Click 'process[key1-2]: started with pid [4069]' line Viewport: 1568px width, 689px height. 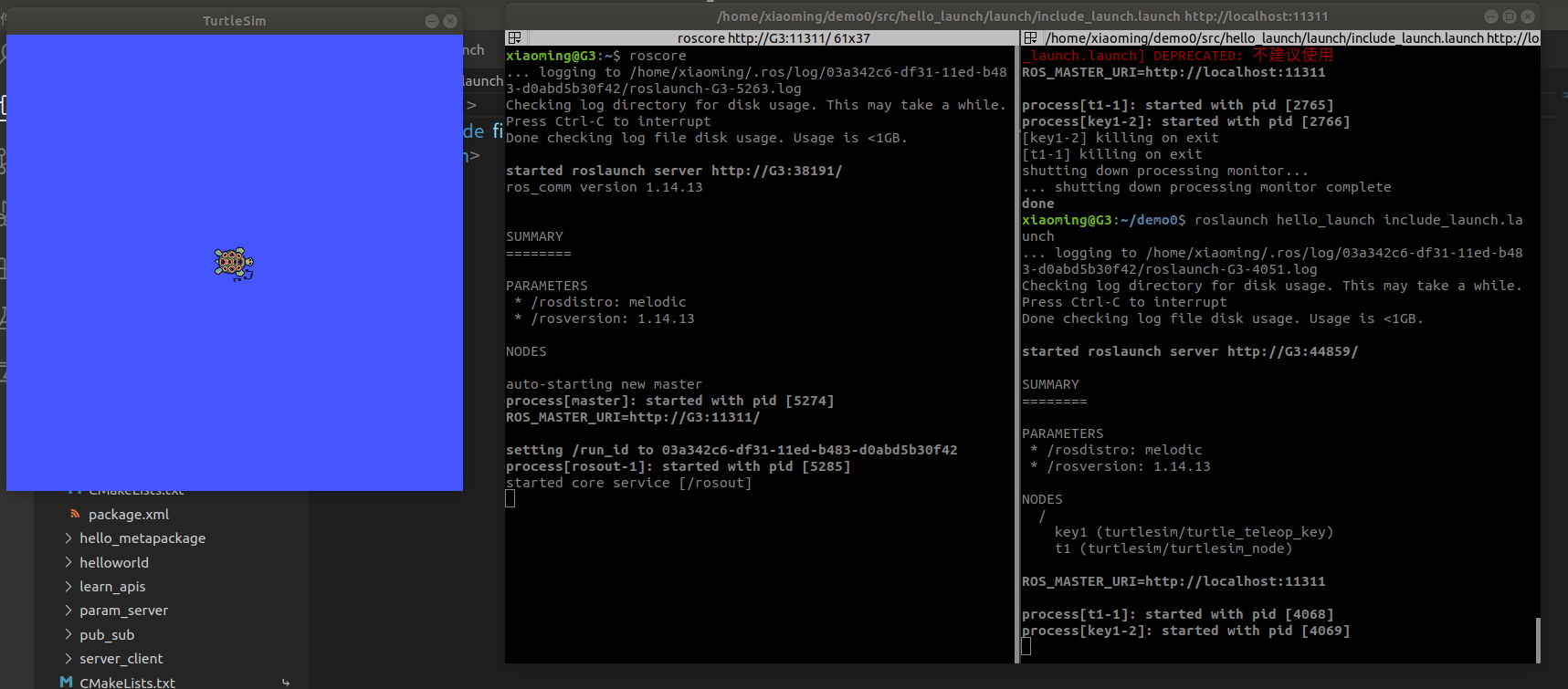pos(1186,631)
